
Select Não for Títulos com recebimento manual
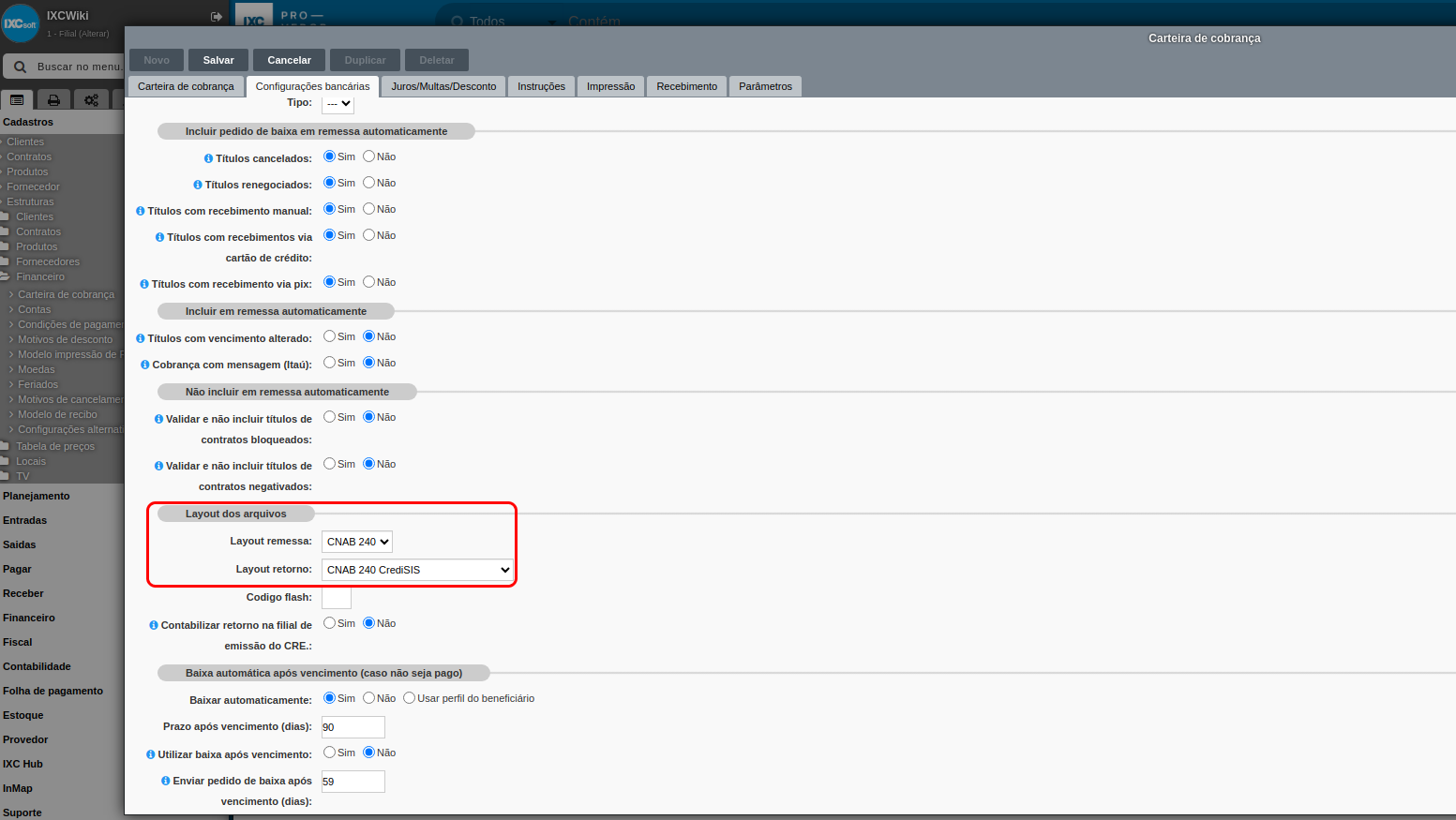(x=368, y=209)
